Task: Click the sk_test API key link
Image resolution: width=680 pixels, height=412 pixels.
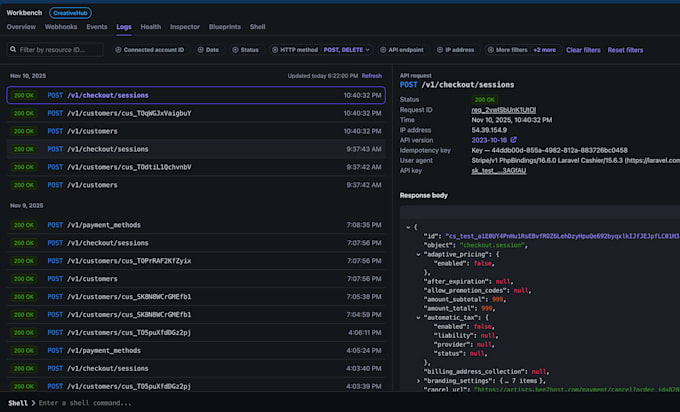Action: point(499,171)
